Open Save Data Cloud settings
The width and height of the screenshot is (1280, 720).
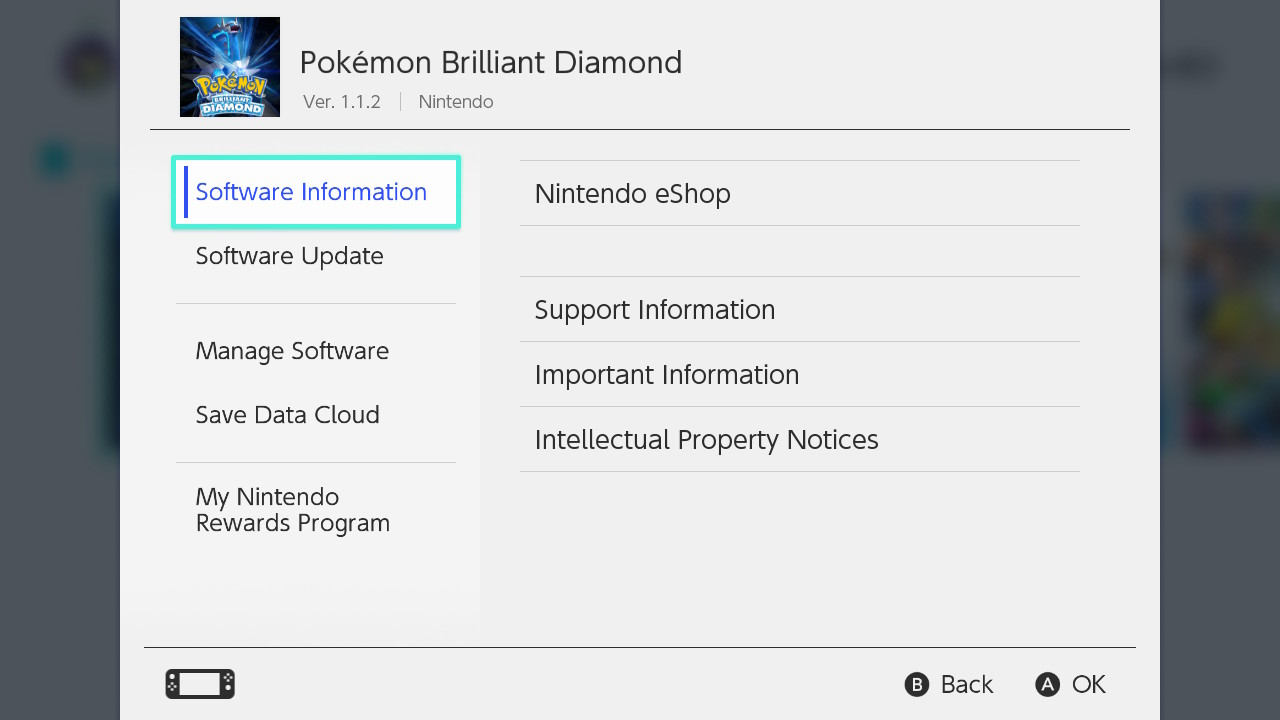point(288,415)
